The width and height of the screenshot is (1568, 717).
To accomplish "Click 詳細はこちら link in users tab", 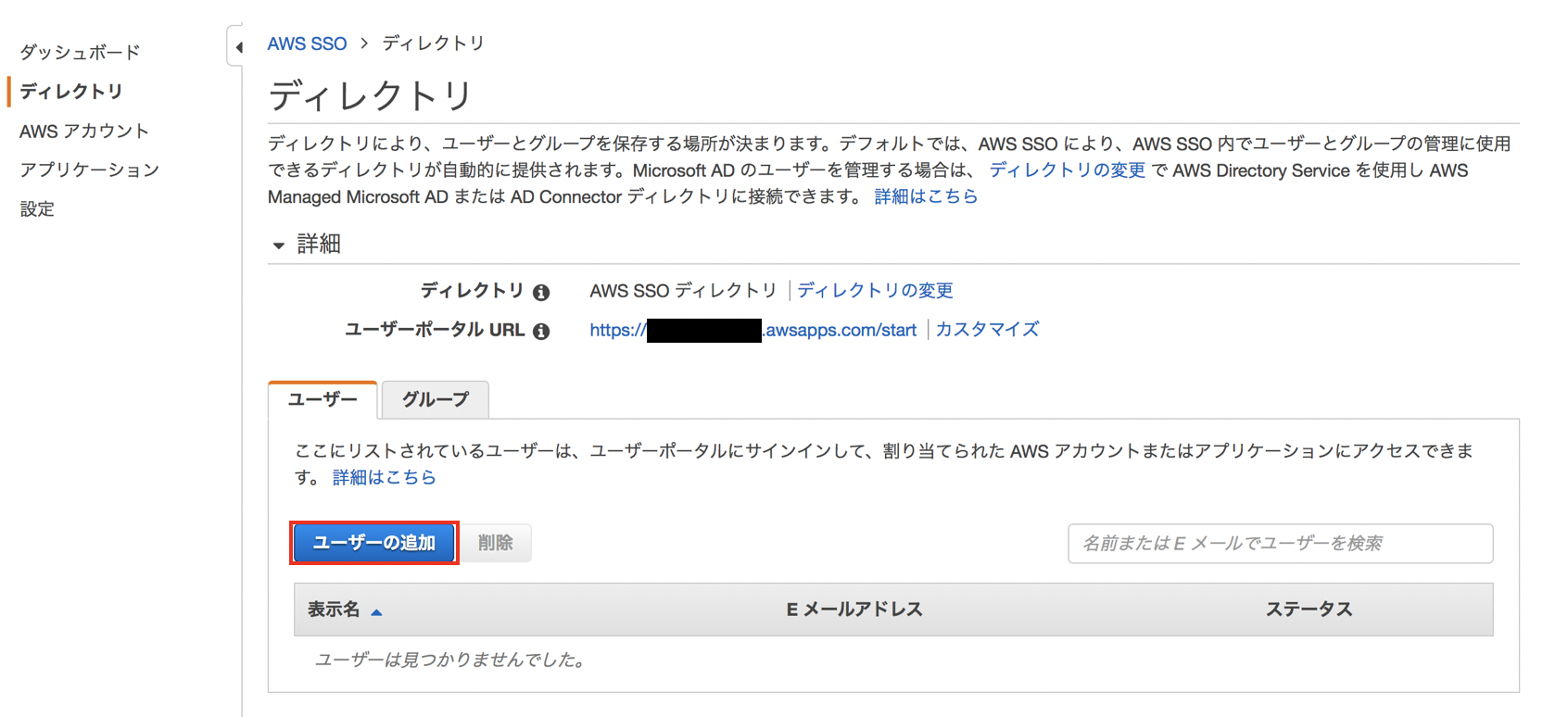I will 384,477.
